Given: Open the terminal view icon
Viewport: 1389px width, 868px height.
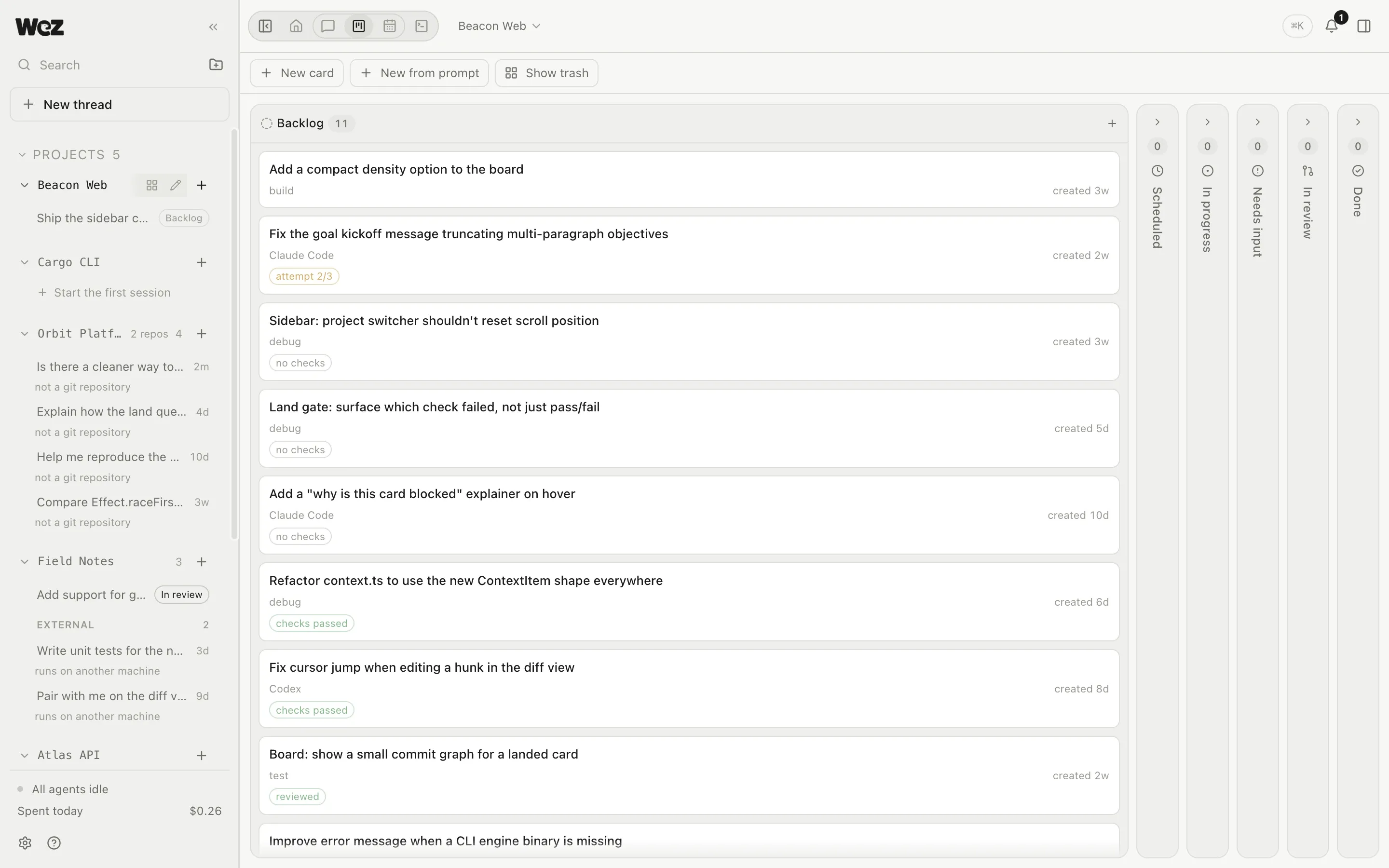Looking at the screenshot, I should pyautogui.click(x=422, y=26).
